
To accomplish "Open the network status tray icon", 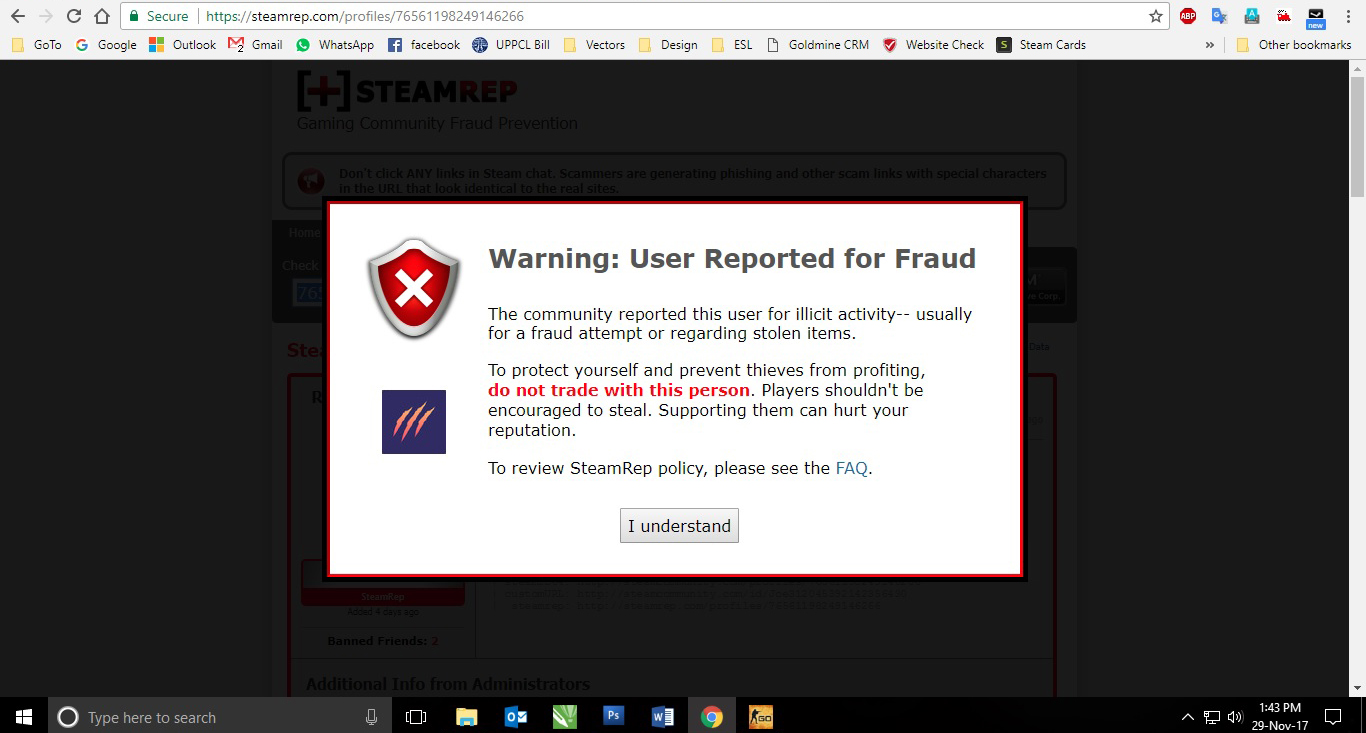I will [1211, 716].
